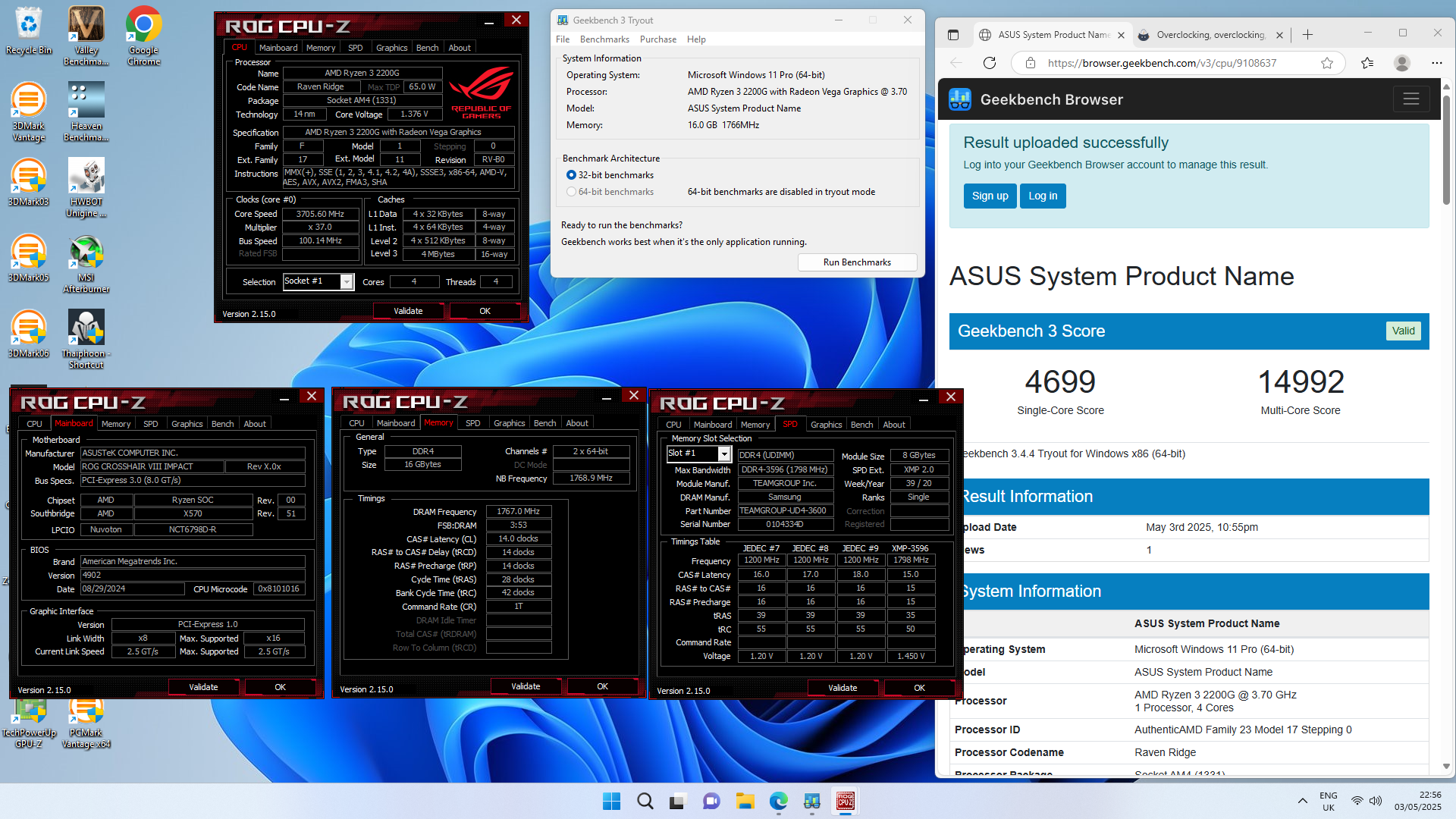This screenshot has height=819, width=1456.
Task: Open Valley Benchmark desktop shortcut
Action: tap(86, 36)
